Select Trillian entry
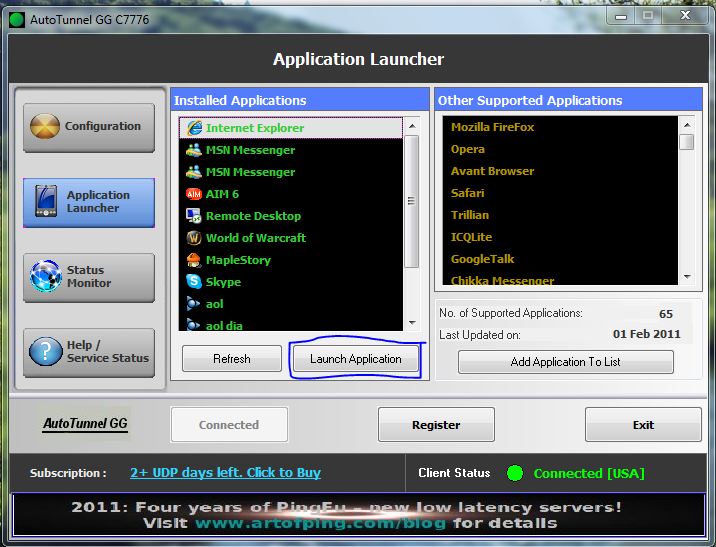Viewport: 716px width, 547px height. pos(560,215)
